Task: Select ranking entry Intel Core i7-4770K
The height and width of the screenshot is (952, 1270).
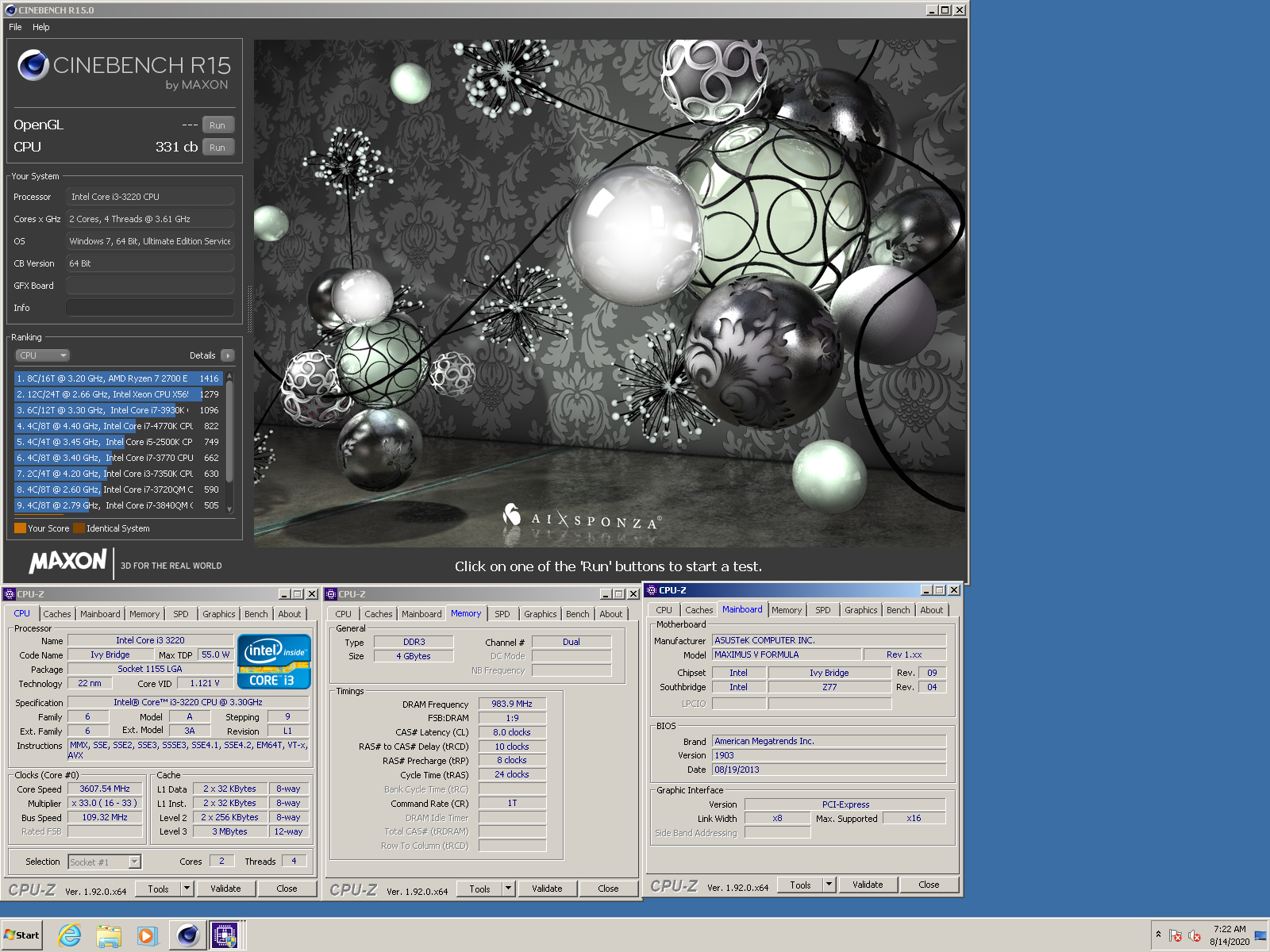Action: [118, 426]
